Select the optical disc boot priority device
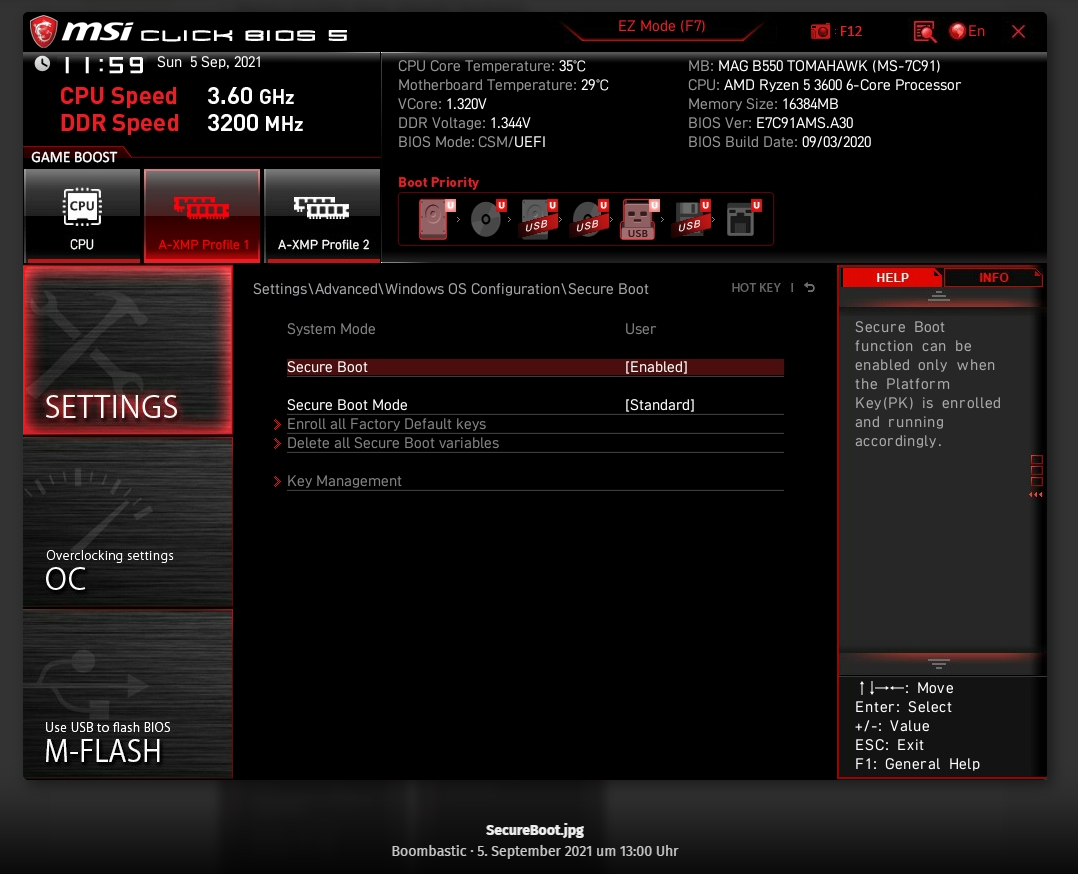This screenshot has width=1078, height=874. 487,219
